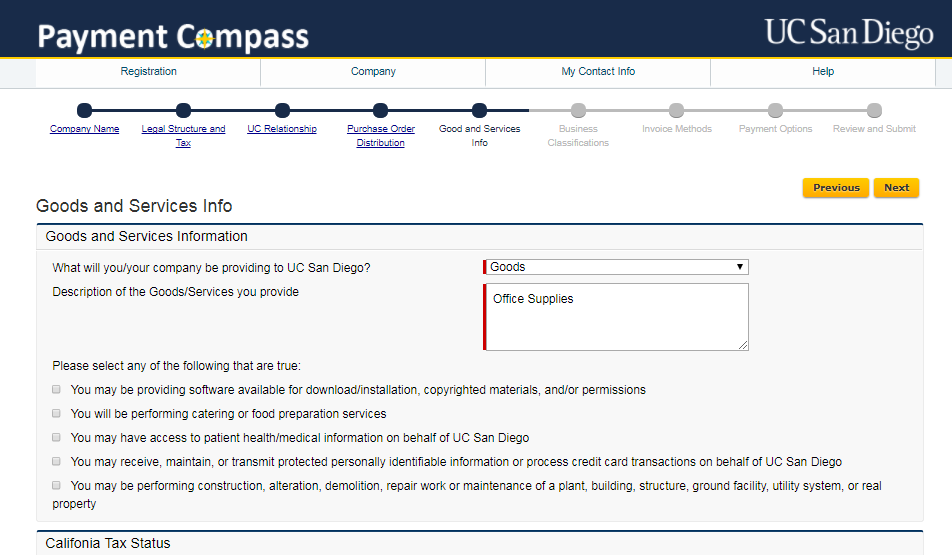The image size is (952, 555).
Task: Click the Previous button
Action: pos(836,188)
